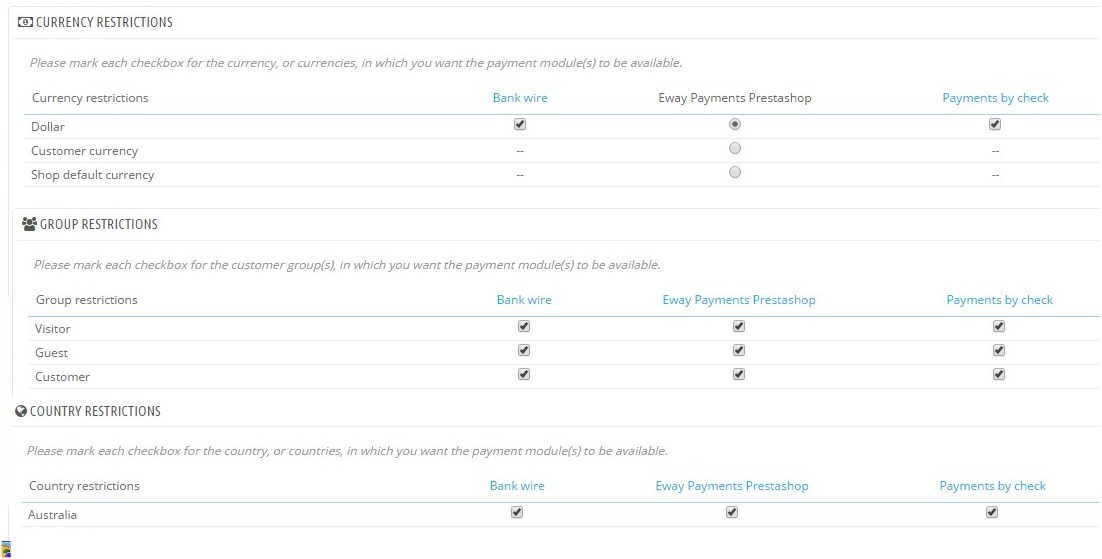Viewport: 1102px width, 559px height.
Task: Open Bank wire link in Currency restrictions
Action: 520,98
